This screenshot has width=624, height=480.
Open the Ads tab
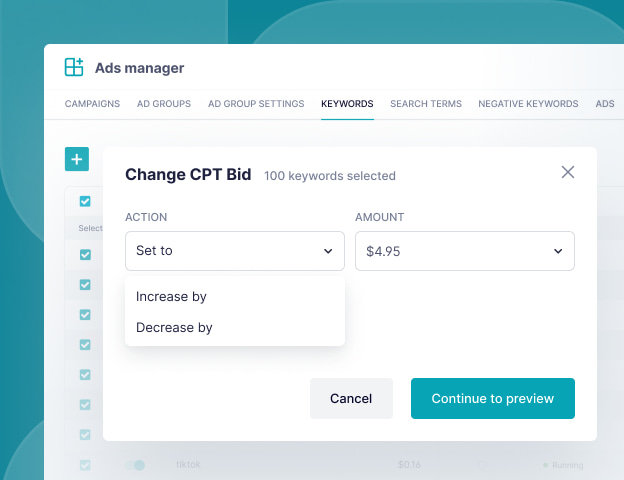click(605, 104)
